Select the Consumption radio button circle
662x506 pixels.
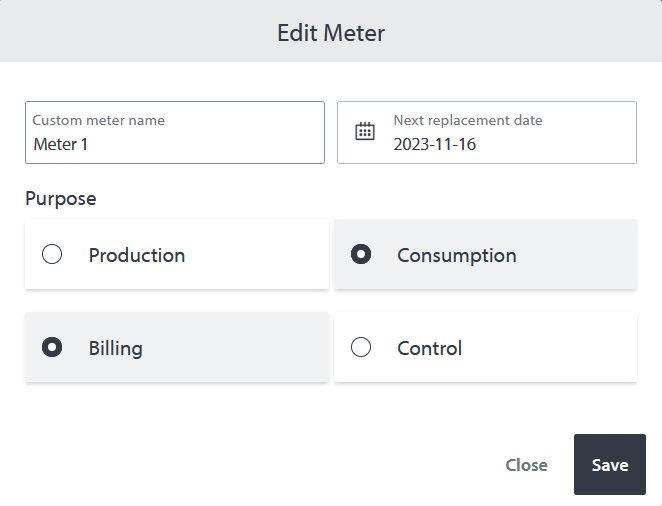(361, 255)
